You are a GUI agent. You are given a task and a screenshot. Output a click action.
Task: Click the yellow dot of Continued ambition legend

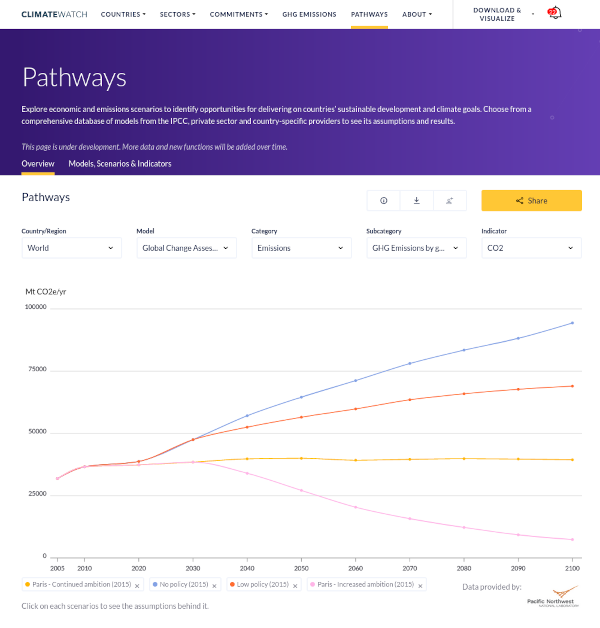pyautogui.click(x=28, y=584)
